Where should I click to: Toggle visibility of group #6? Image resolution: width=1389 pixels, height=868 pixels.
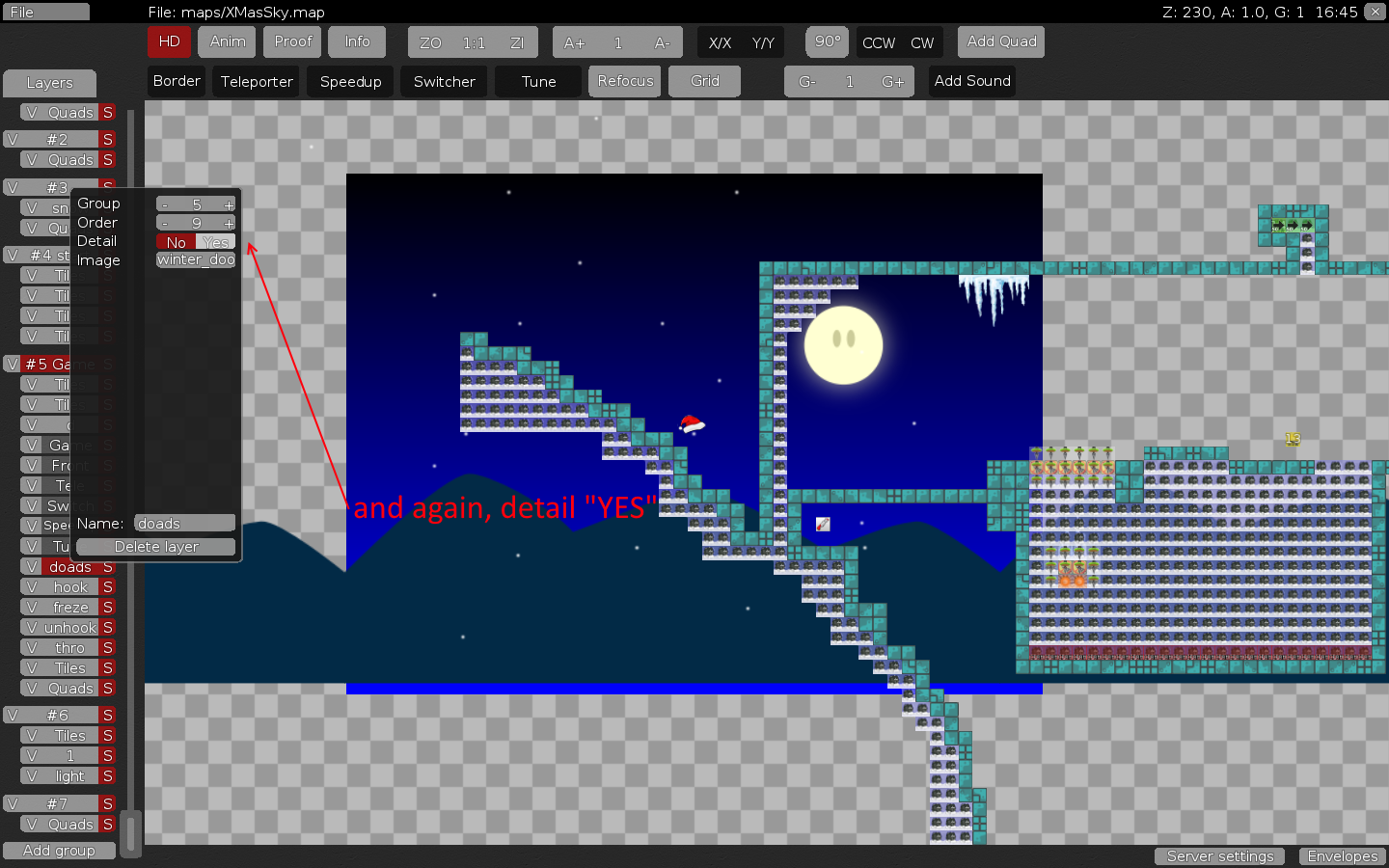(x=14, y=715)
